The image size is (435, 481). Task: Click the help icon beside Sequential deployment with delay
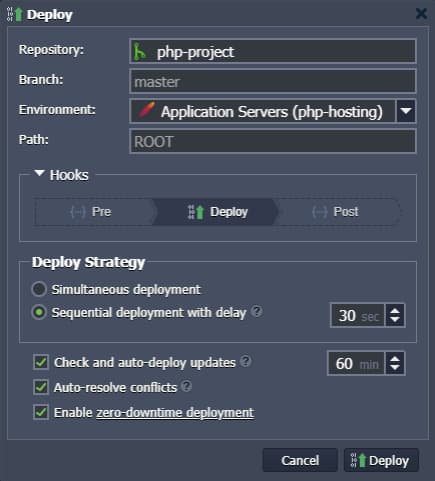(256, 312)
